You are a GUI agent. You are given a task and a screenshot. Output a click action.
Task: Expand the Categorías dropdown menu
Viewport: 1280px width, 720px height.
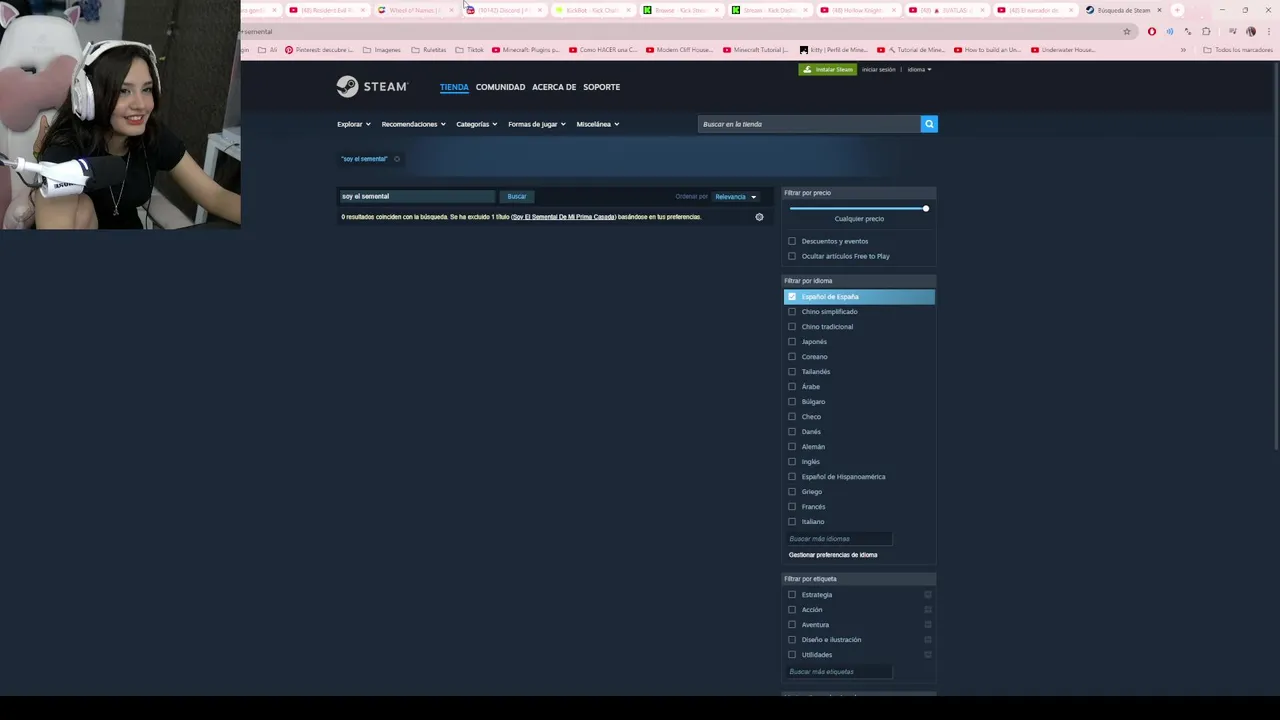(x=477, y=124)
